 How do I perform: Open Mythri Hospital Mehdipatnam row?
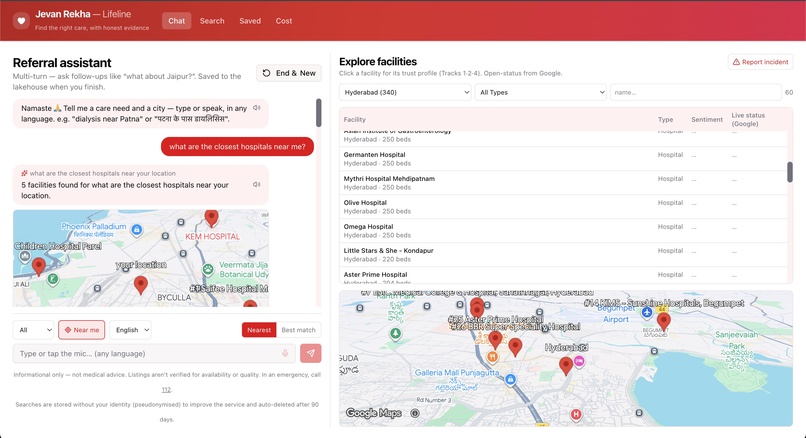tap(563, 183)
